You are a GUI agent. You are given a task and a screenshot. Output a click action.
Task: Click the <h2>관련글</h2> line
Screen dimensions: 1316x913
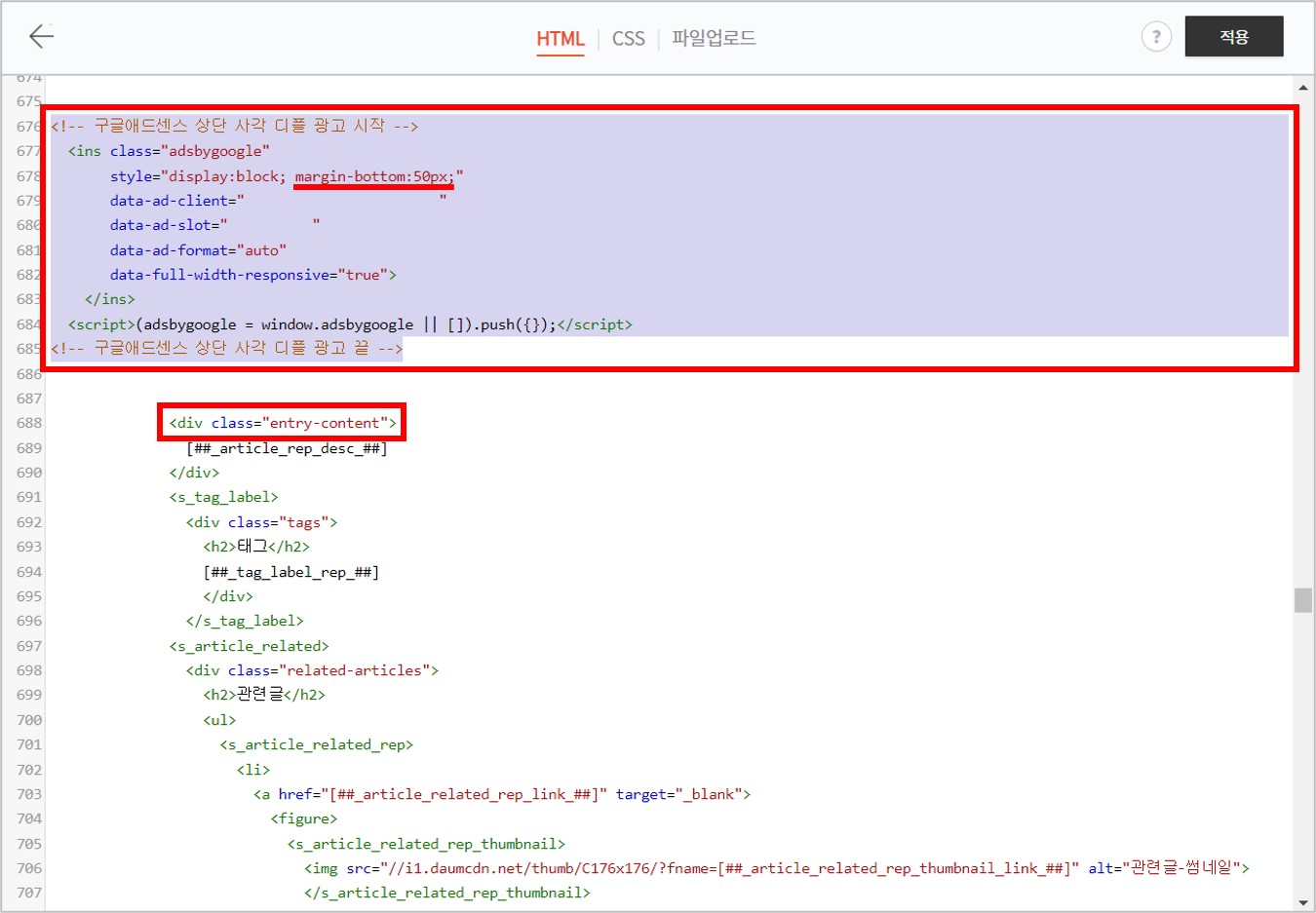(264, 695)
